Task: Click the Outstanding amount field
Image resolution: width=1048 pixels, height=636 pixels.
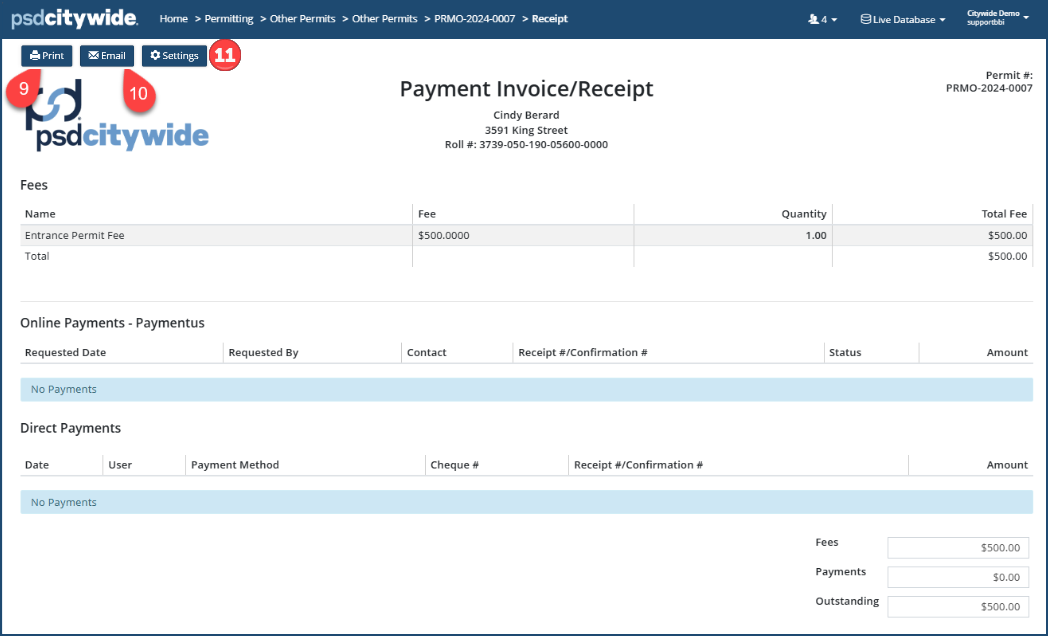Action: point(957,606)
